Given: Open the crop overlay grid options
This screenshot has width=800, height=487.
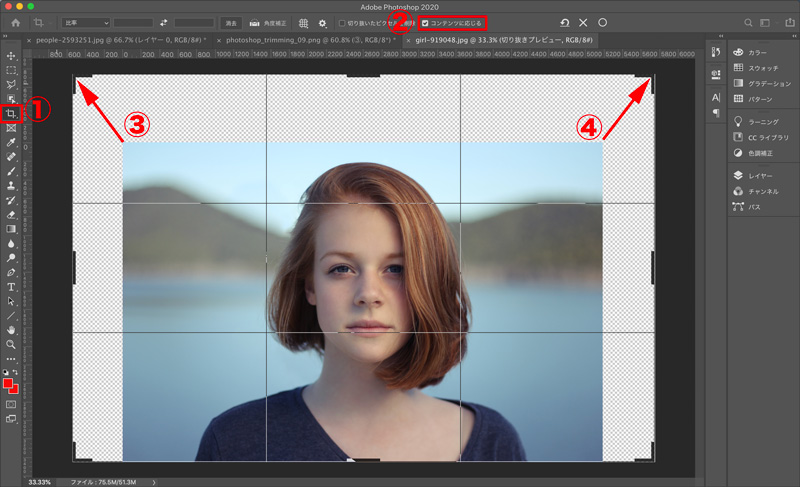Looking at the screenshot, I should point(304,23).
